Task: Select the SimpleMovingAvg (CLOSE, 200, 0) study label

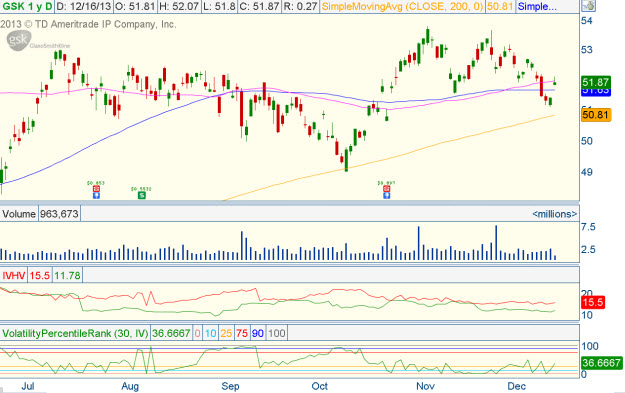Action: [403, 6]
